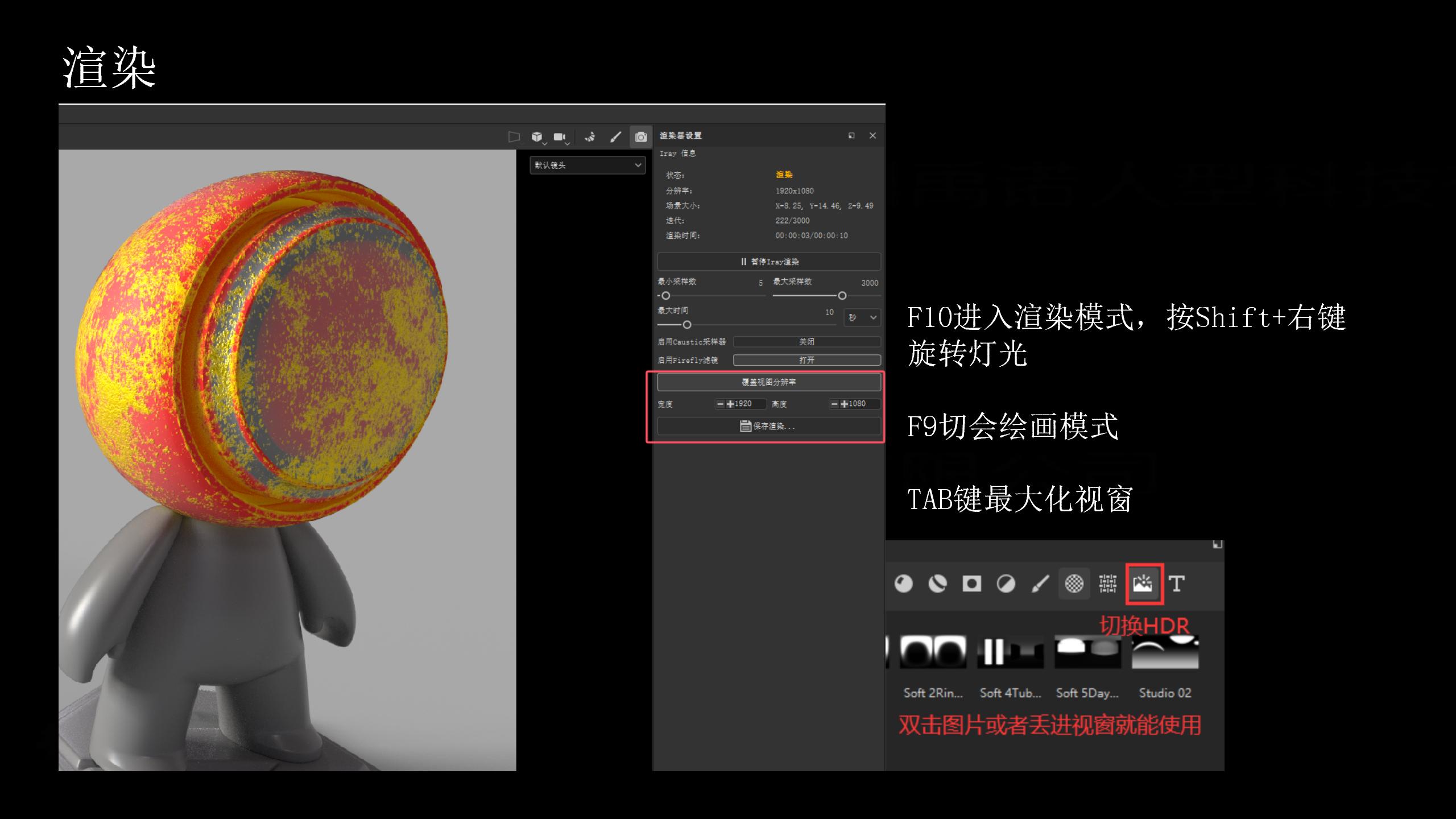Filter shelf by alphas checkered sphere icon
1456x819 pixels.
[1074, 584]
